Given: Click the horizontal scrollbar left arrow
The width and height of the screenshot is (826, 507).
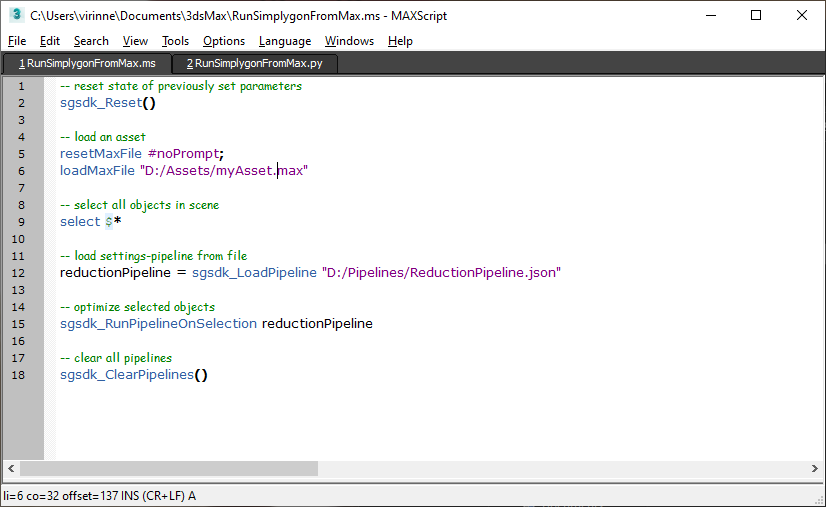Looking at the screenshot, I should pyautogui.click(x=11, y=468).
